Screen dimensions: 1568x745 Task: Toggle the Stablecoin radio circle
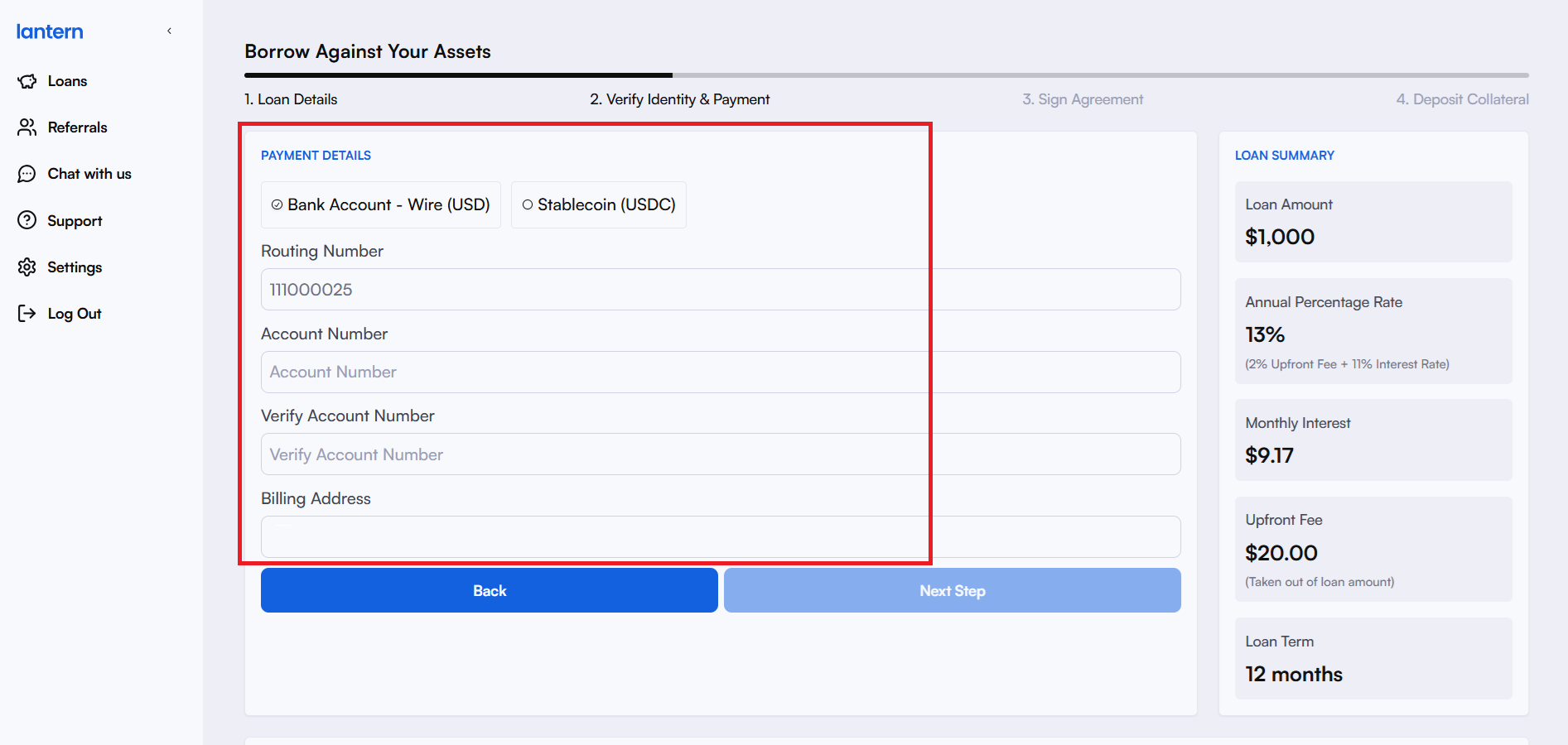528,204
